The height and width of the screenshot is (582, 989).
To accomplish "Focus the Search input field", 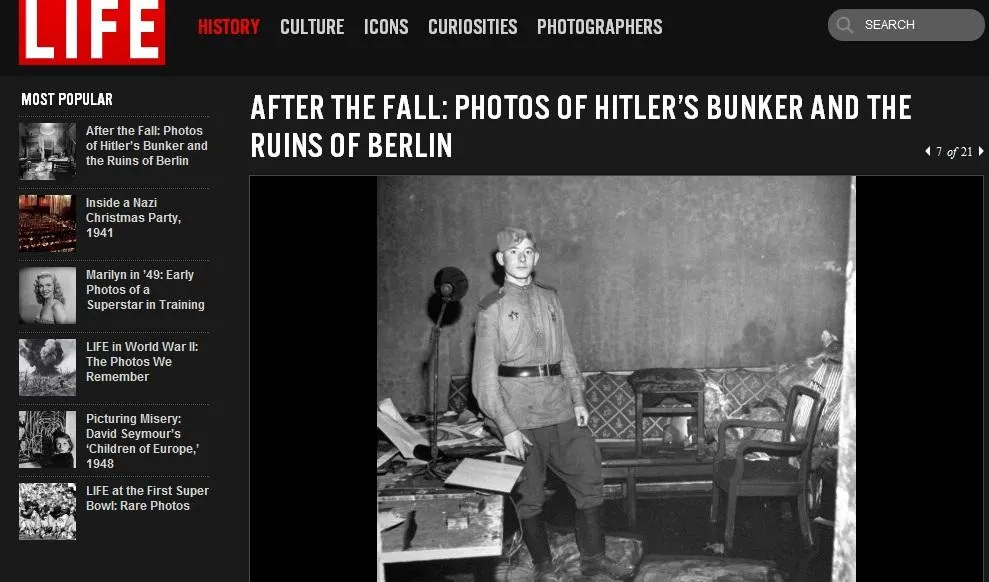I will pos(906,25).
